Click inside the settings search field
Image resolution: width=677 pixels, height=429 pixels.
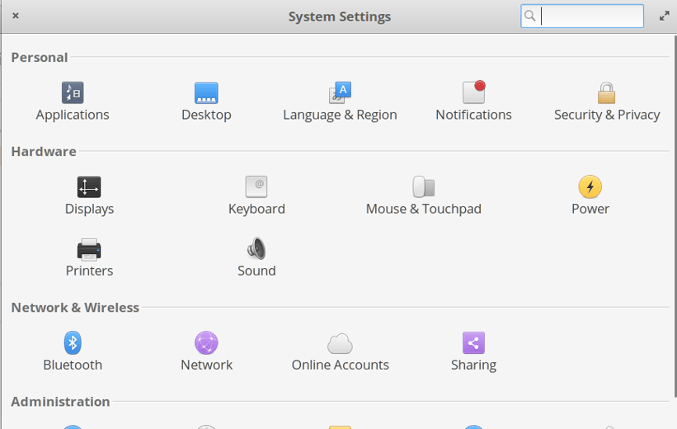tap(591, 16)
